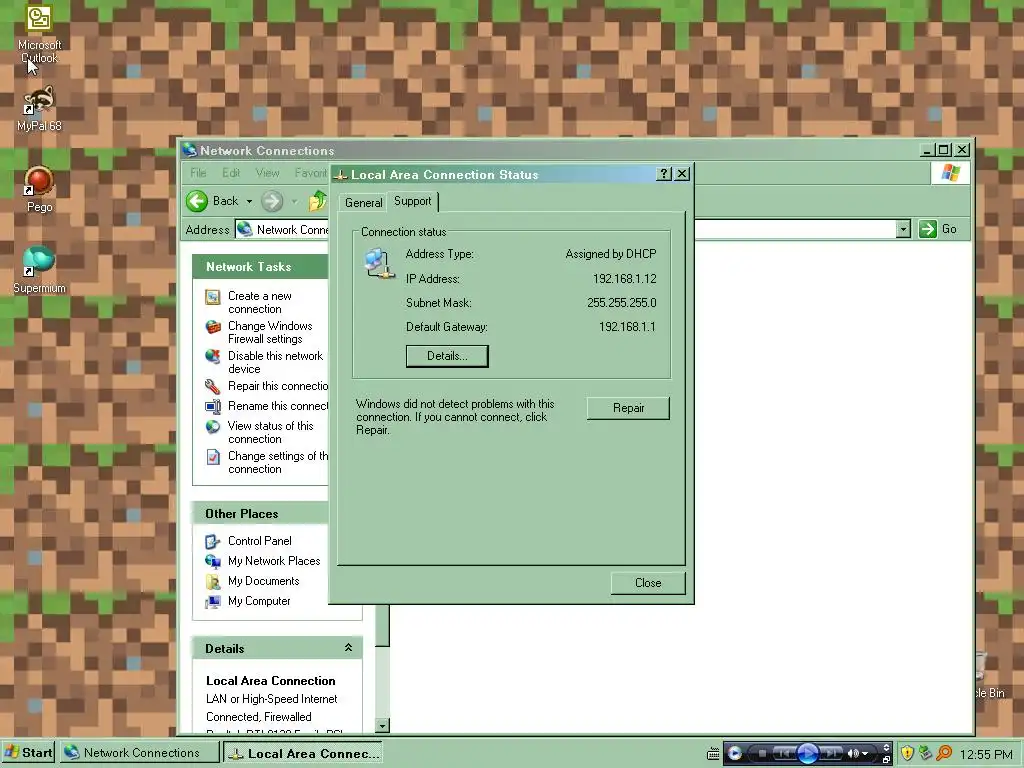Stop playback in taskbar Media Player
The image size is (1024, 768).
coord(761,754)
